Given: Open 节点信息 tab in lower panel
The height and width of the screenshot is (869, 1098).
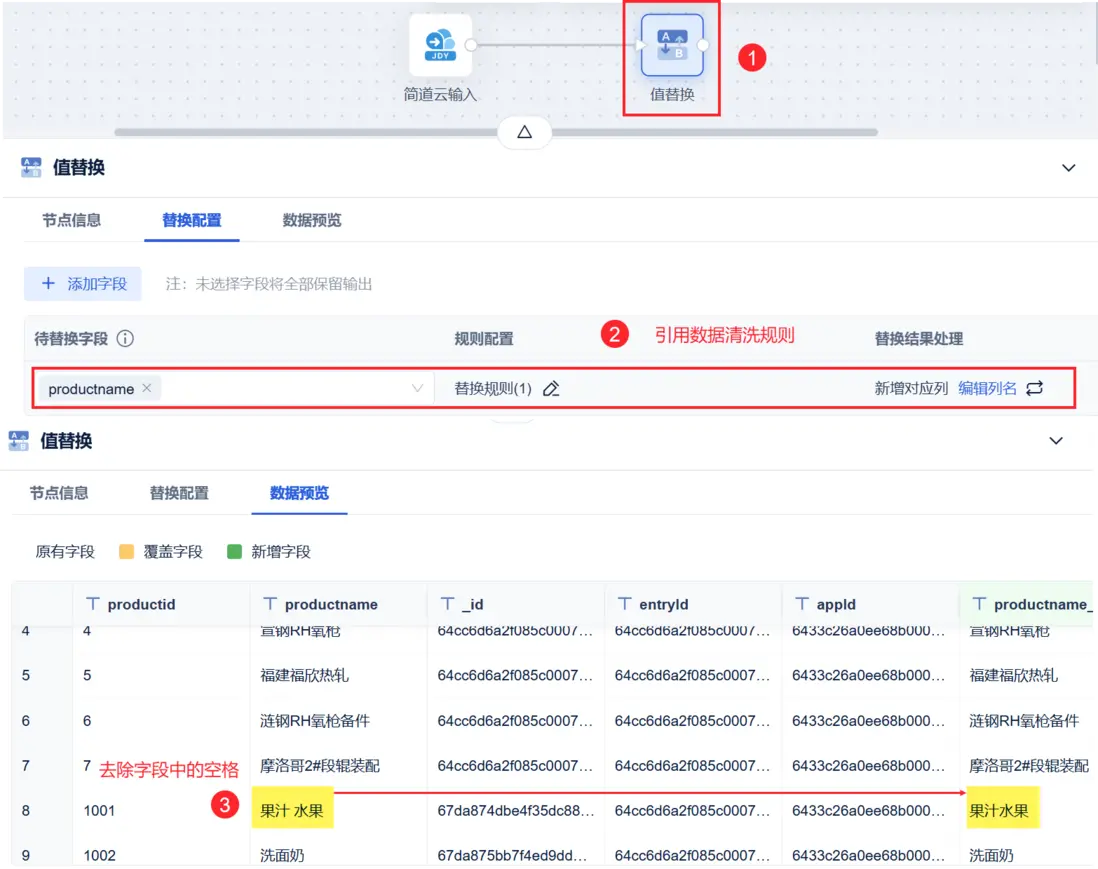Looking at the screenshot, I should pyautogui.click(x=59, y=493).
